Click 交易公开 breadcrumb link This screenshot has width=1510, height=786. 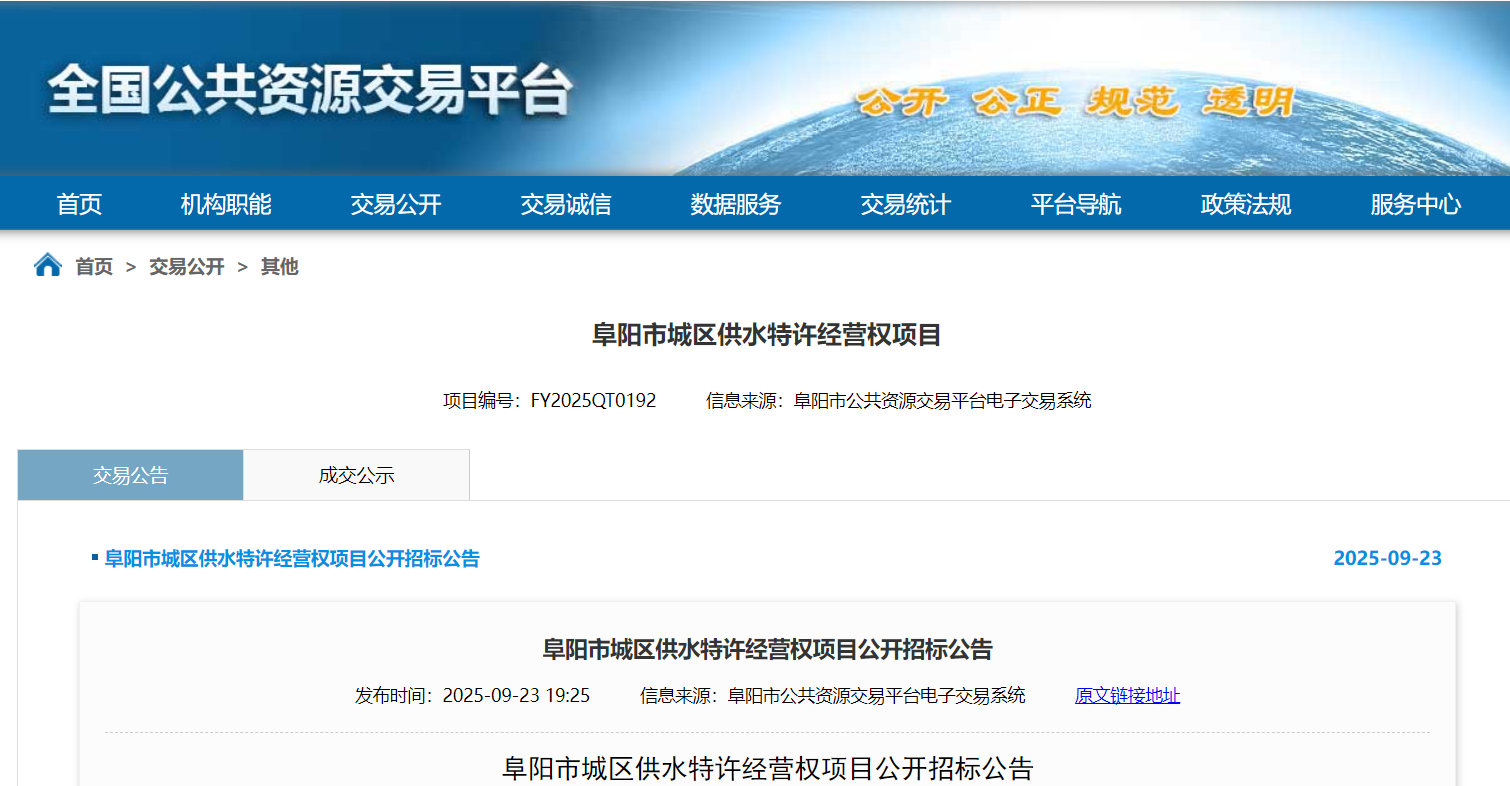coord(187,267)
